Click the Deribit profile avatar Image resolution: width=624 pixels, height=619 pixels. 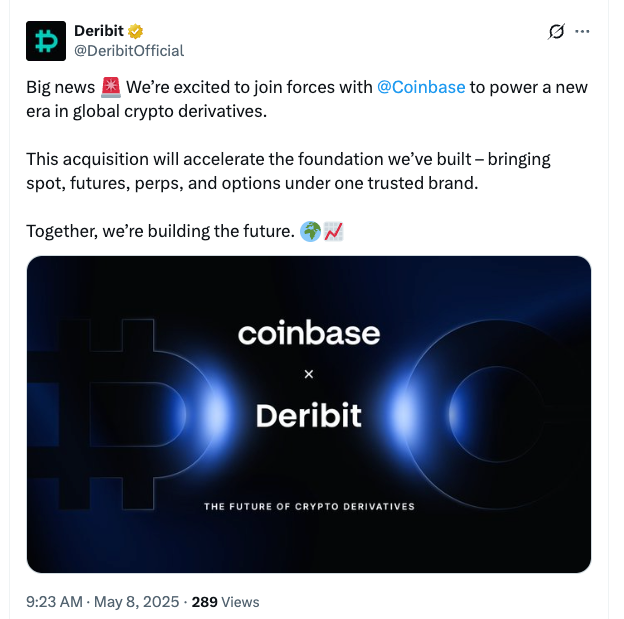[46, 40]
